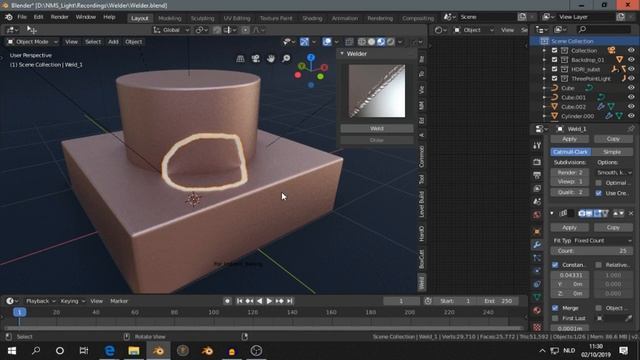Switch to Modeling workspace tab
The image size is (640, 360).
pyautogui.click(x=169, y=18)
